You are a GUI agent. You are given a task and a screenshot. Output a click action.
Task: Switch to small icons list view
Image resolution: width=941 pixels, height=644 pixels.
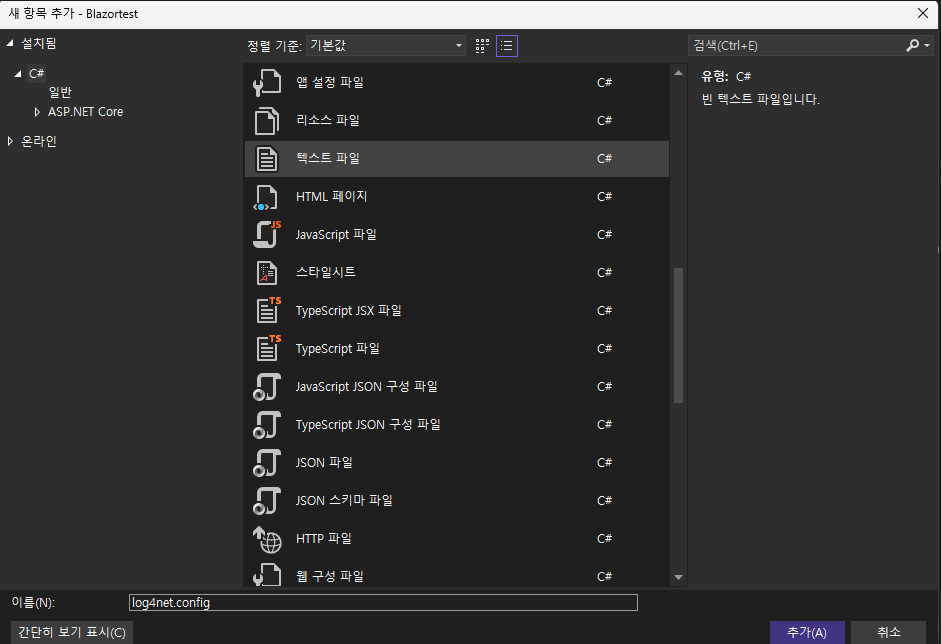507,46
